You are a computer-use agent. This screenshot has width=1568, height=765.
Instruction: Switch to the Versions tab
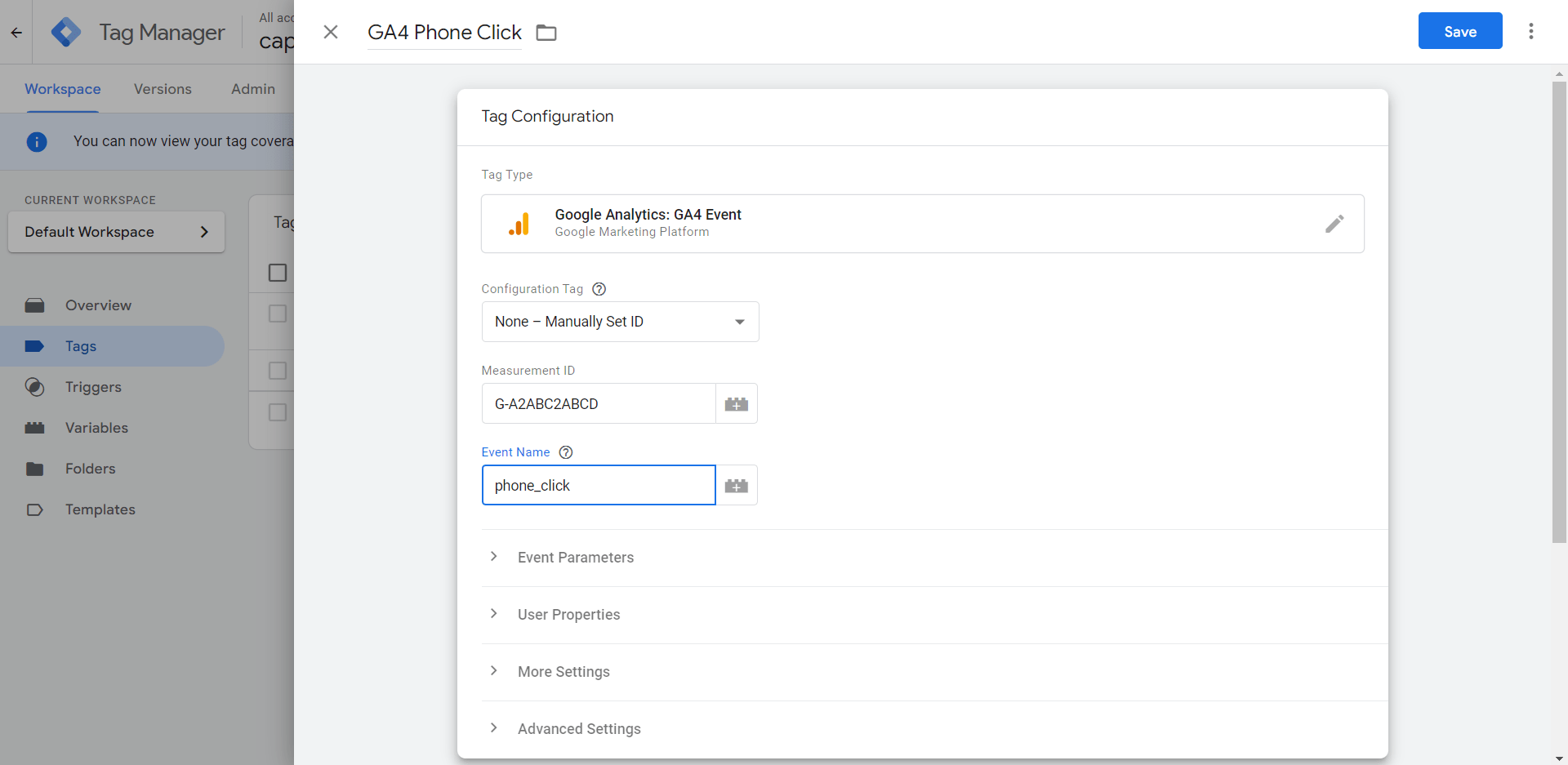163,89
